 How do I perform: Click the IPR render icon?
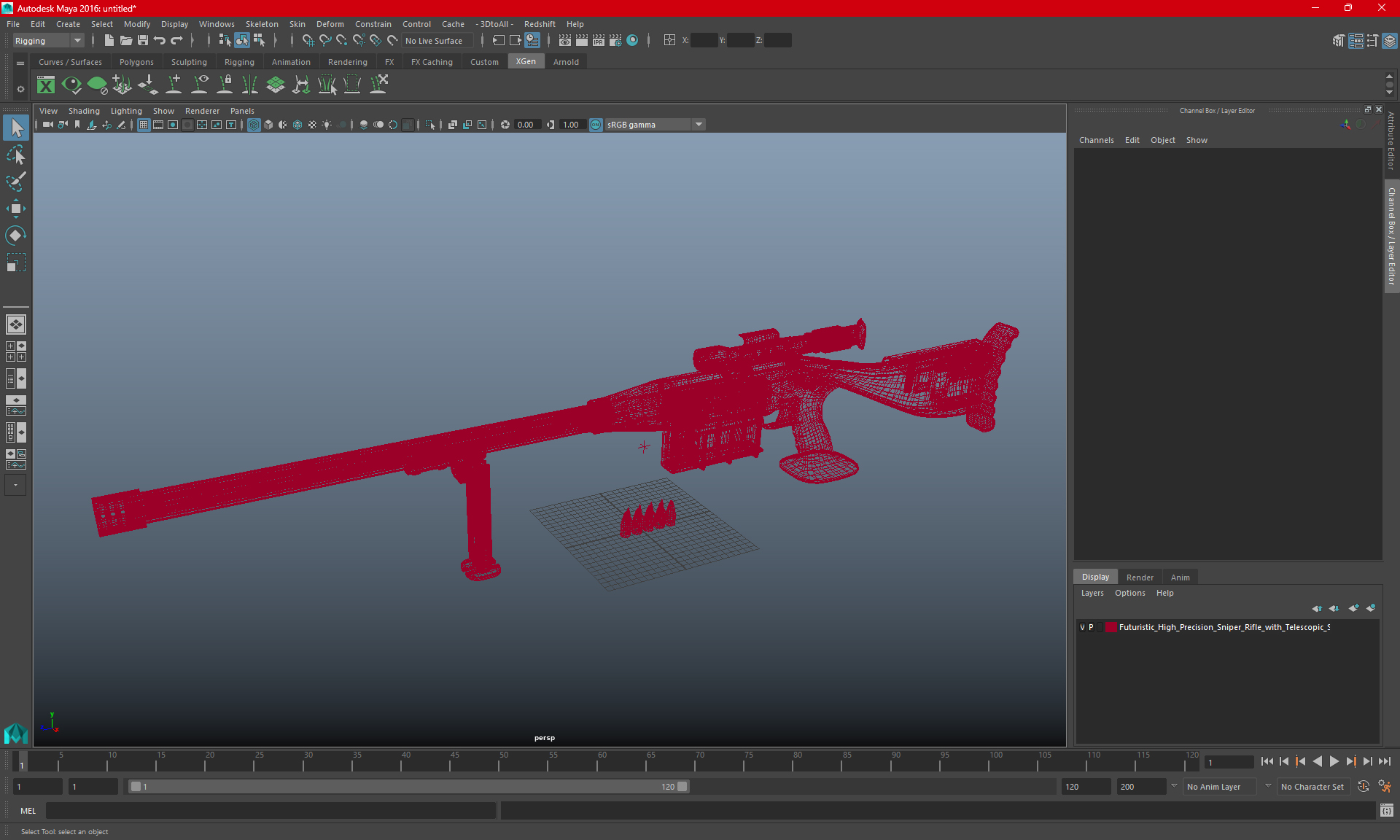[x=598, y=41]
